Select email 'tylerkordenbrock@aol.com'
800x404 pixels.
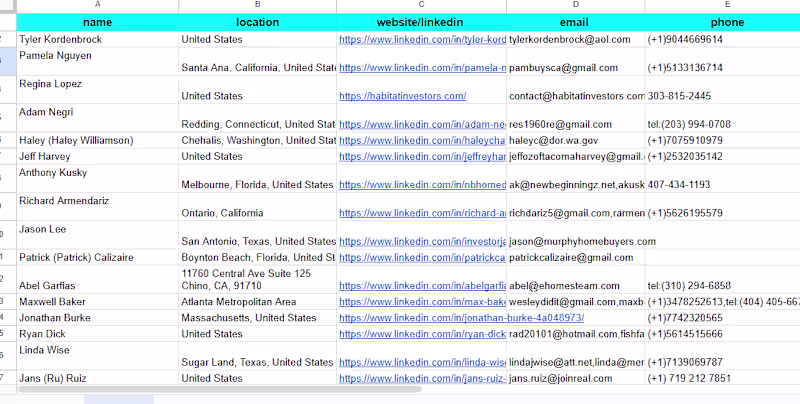[576, 39]
